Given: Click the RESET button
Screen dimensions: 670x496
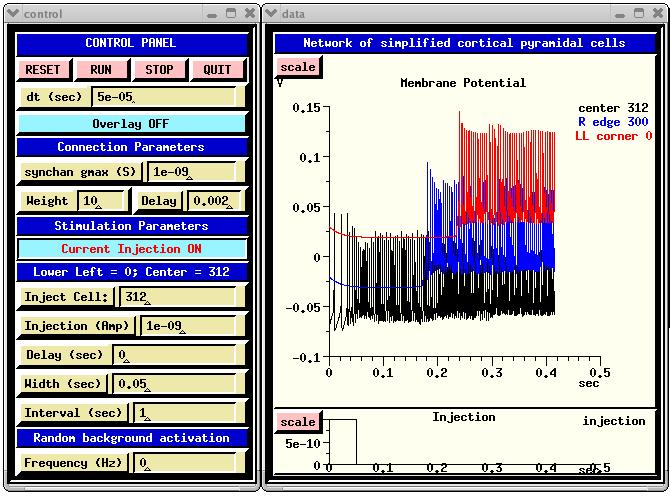Looking at the screenshot, I should 44,70.
